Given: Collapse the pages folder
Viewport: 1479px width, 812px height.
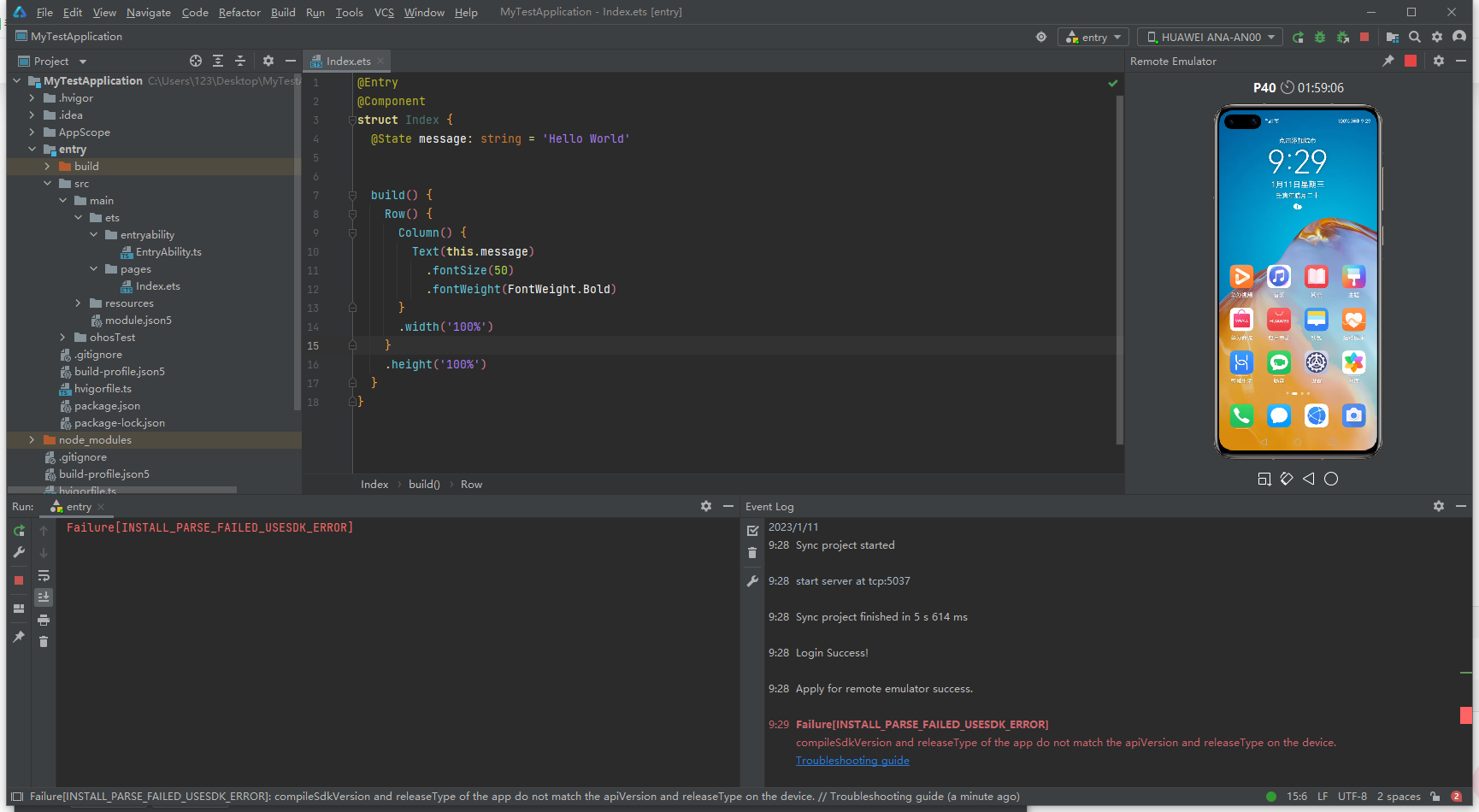Looking at the screenshot, I should pos(93,269).
